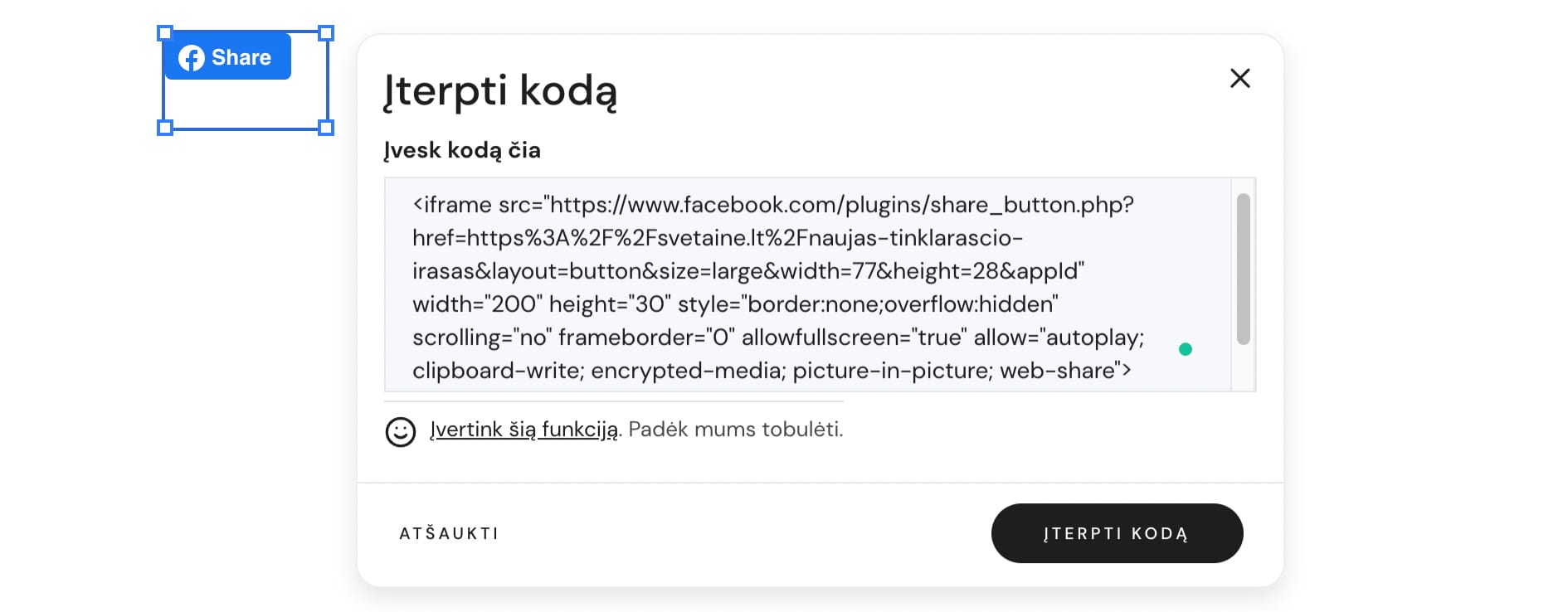This screenshot has height=612, width=1568.
Task: Place cursor on the iframe src line
Action: (x=772, y=205)
